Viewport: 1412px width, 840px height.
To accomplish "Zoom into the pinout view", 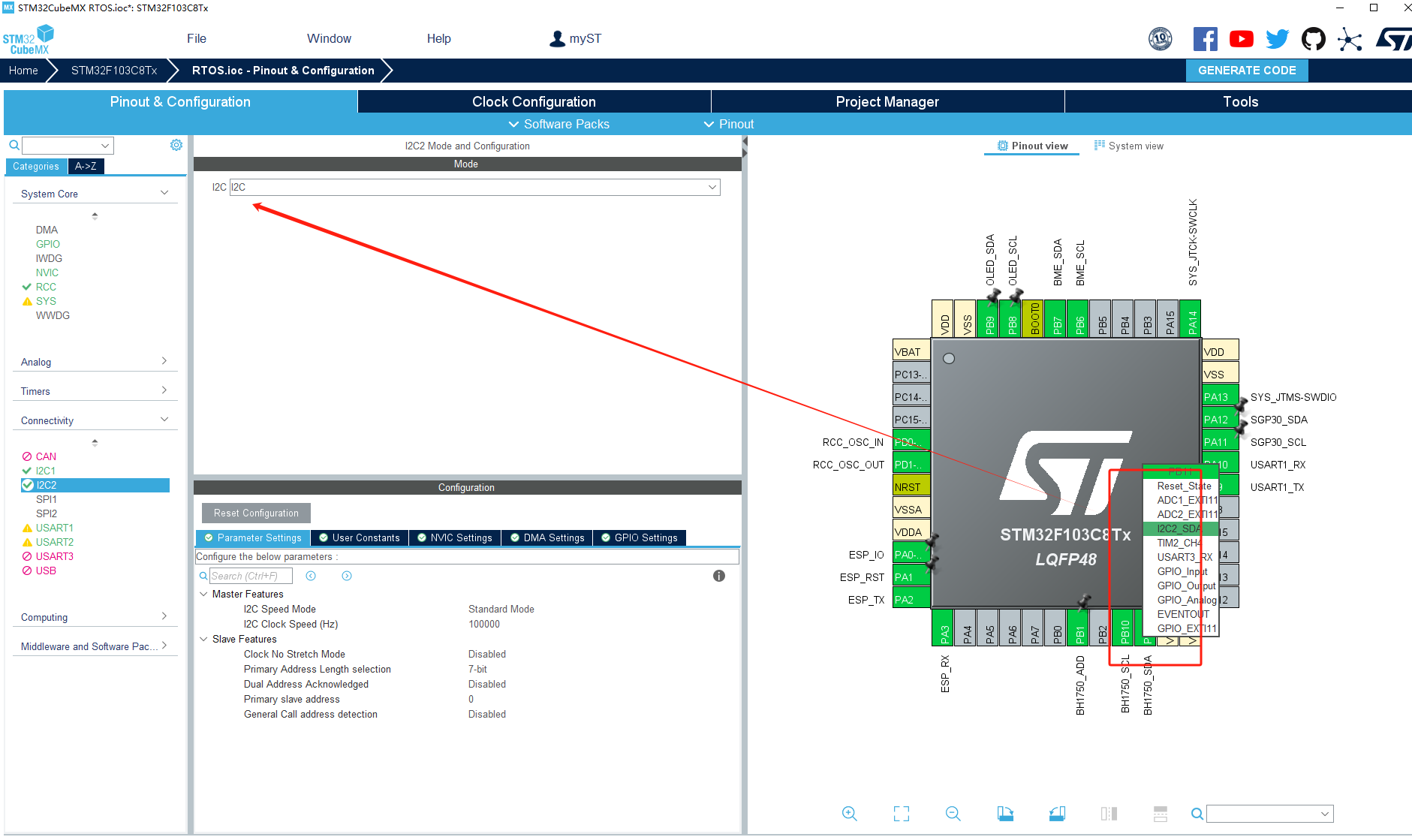I will (x=850, y=813).
